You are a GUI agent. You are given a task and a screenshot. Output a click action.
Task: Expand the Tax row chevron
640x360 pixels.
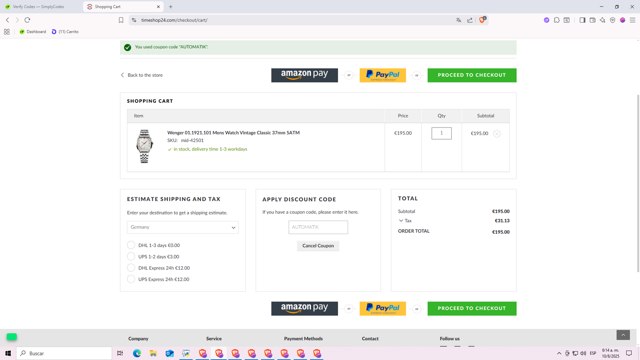pyautogui.click(x=401, y=220)
